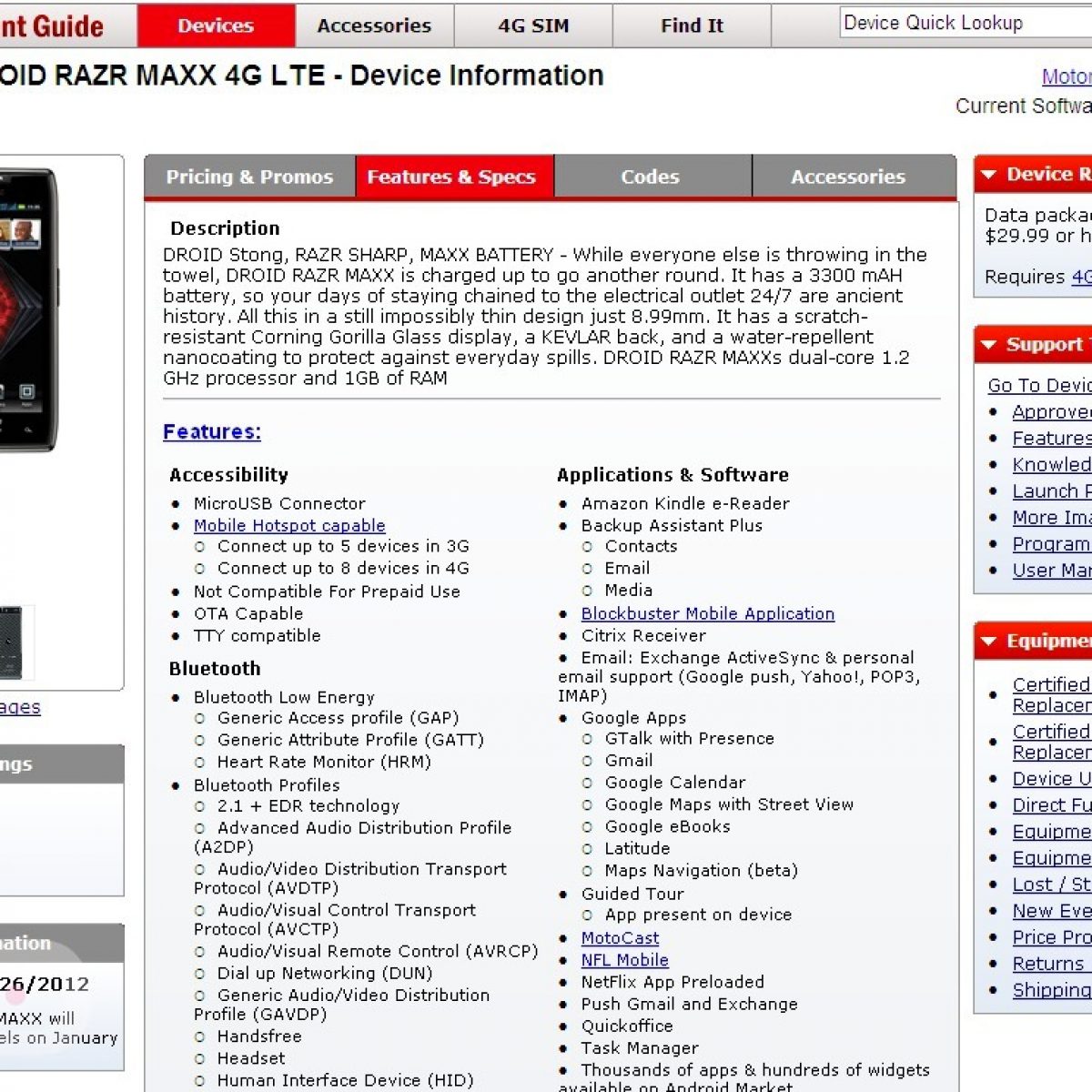Collapse the Device panel arrow icon

point(987,174)
